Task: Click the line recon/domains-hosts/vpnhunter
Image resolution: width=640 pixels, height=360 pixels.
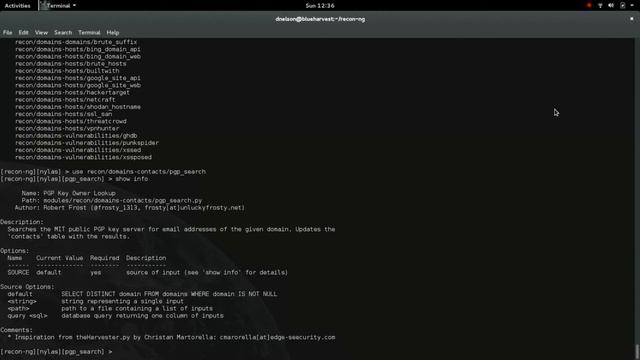Action: click(x=67, y=129)
